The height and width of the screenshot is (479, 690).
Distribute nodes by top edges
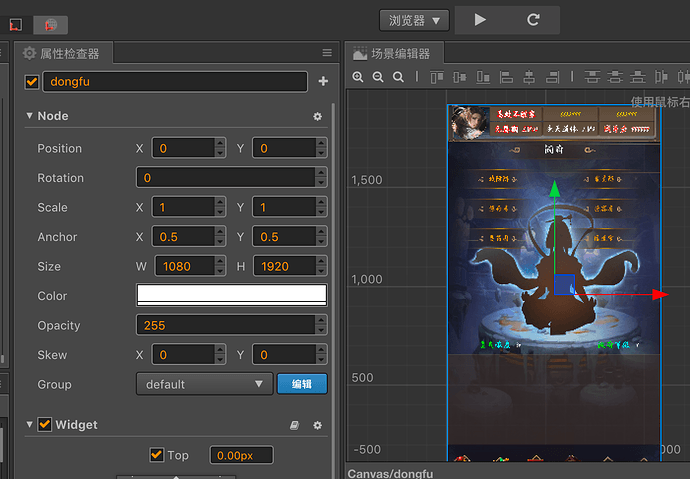(x=592, y=77)
